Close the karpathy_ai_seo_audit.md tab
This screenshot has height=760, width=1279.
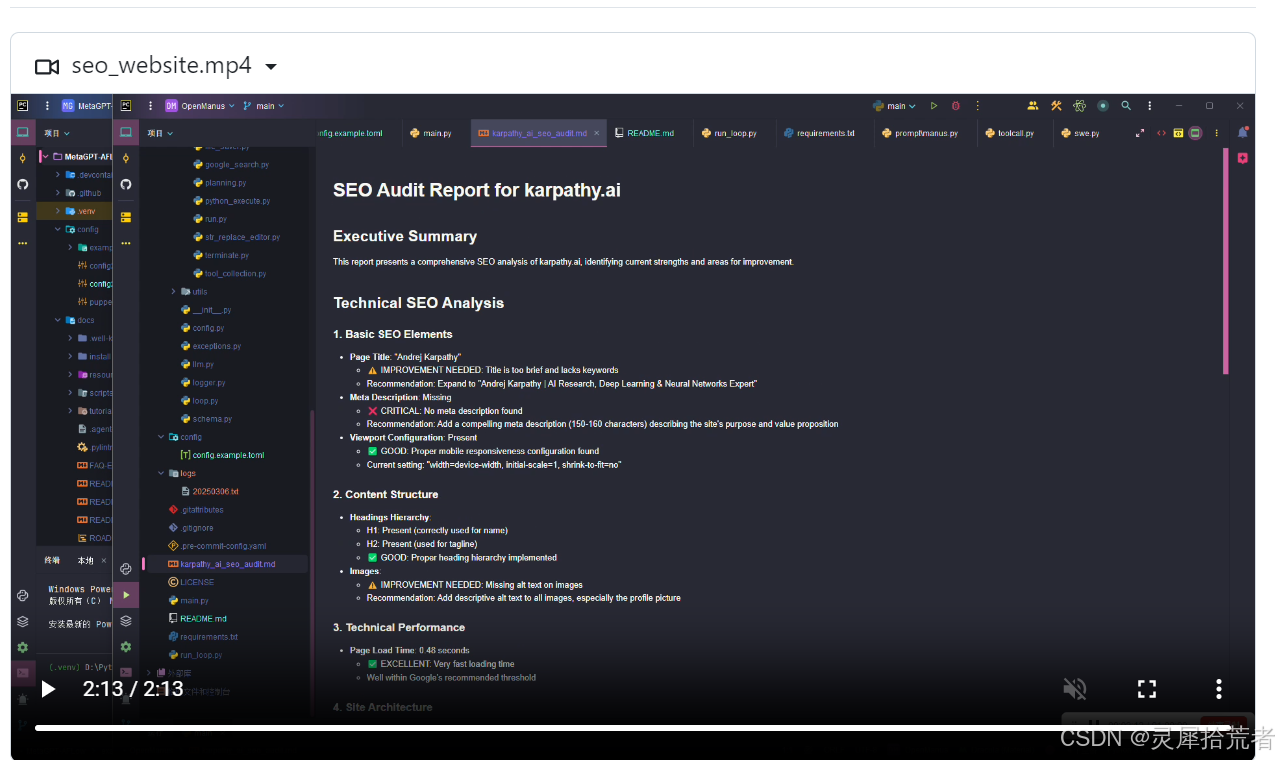coord(597,133)
